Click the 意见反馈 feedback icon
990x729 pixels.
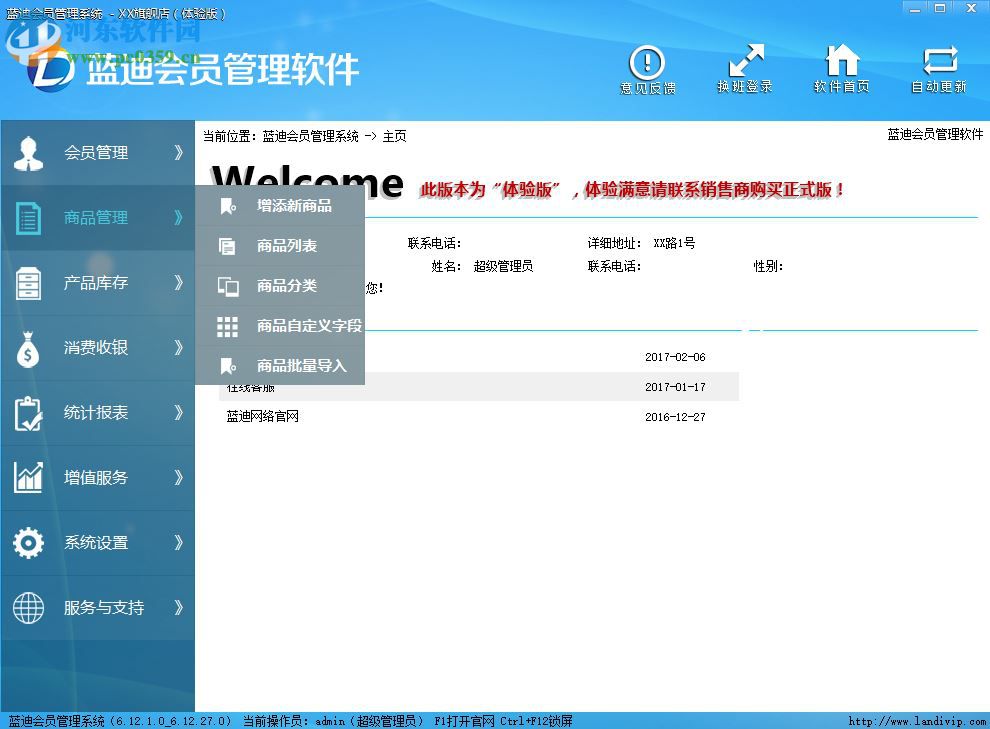647,67
